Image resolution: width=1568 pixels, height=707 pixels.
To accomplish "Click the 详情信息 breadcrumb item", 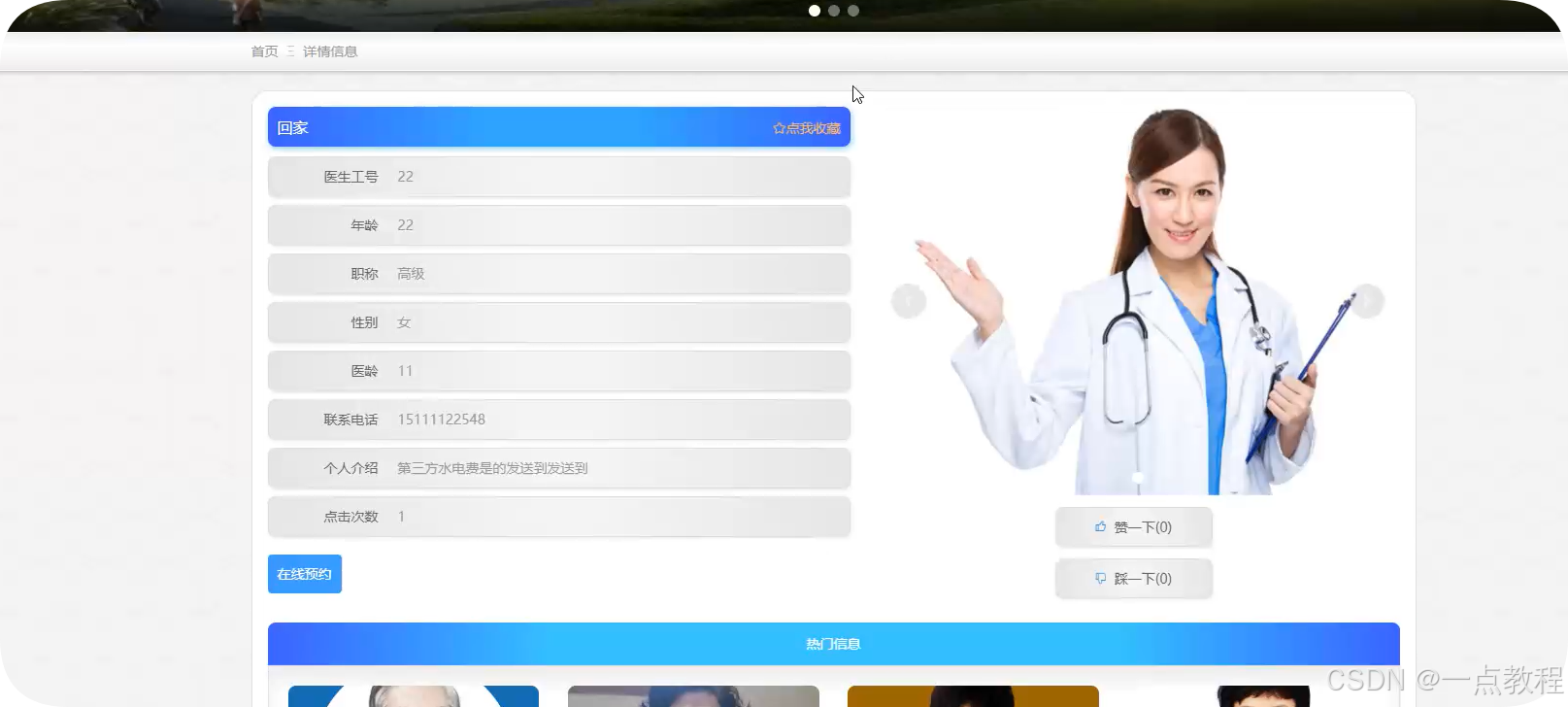I will (x=330, y=51).
